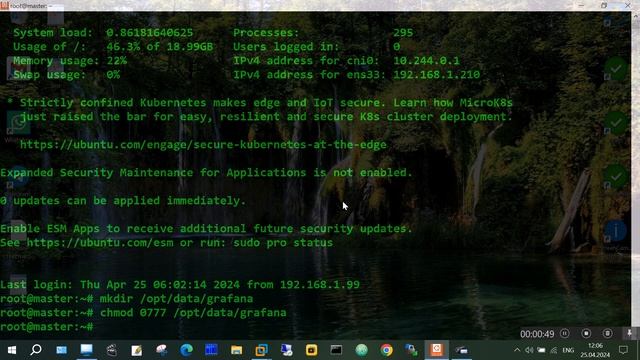Open File Explorer folder icon in taskbar
The width and height of the screenshot is (640, 360).
tap(236, 350)
